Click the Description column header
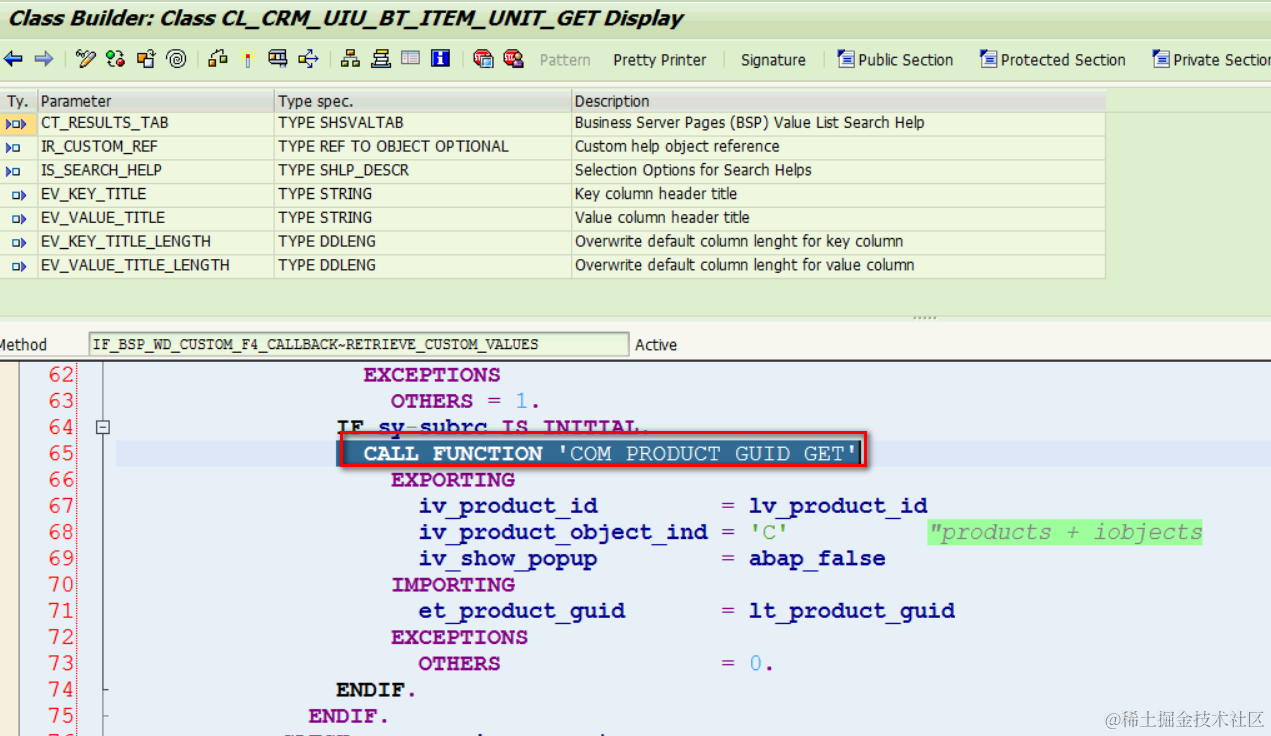This screenshot has width=1271, height=736. click(x=839, y=101)
